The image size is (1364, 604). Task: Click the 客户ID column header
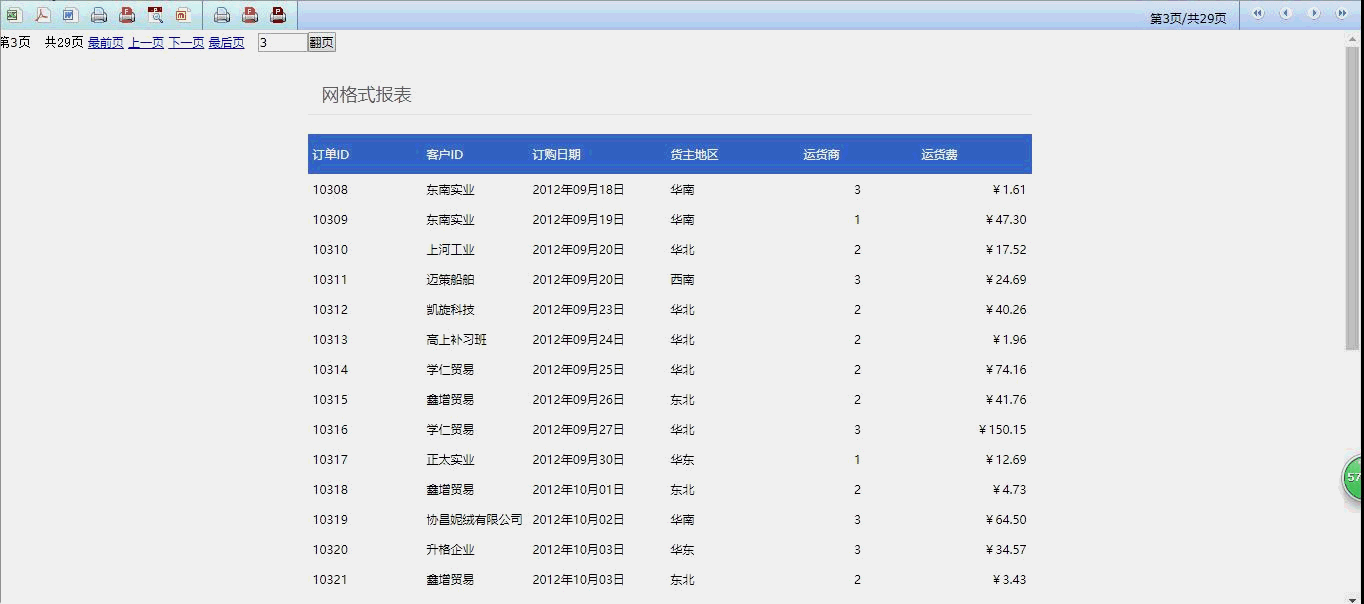pyautogui.click(x=445, y=154)
